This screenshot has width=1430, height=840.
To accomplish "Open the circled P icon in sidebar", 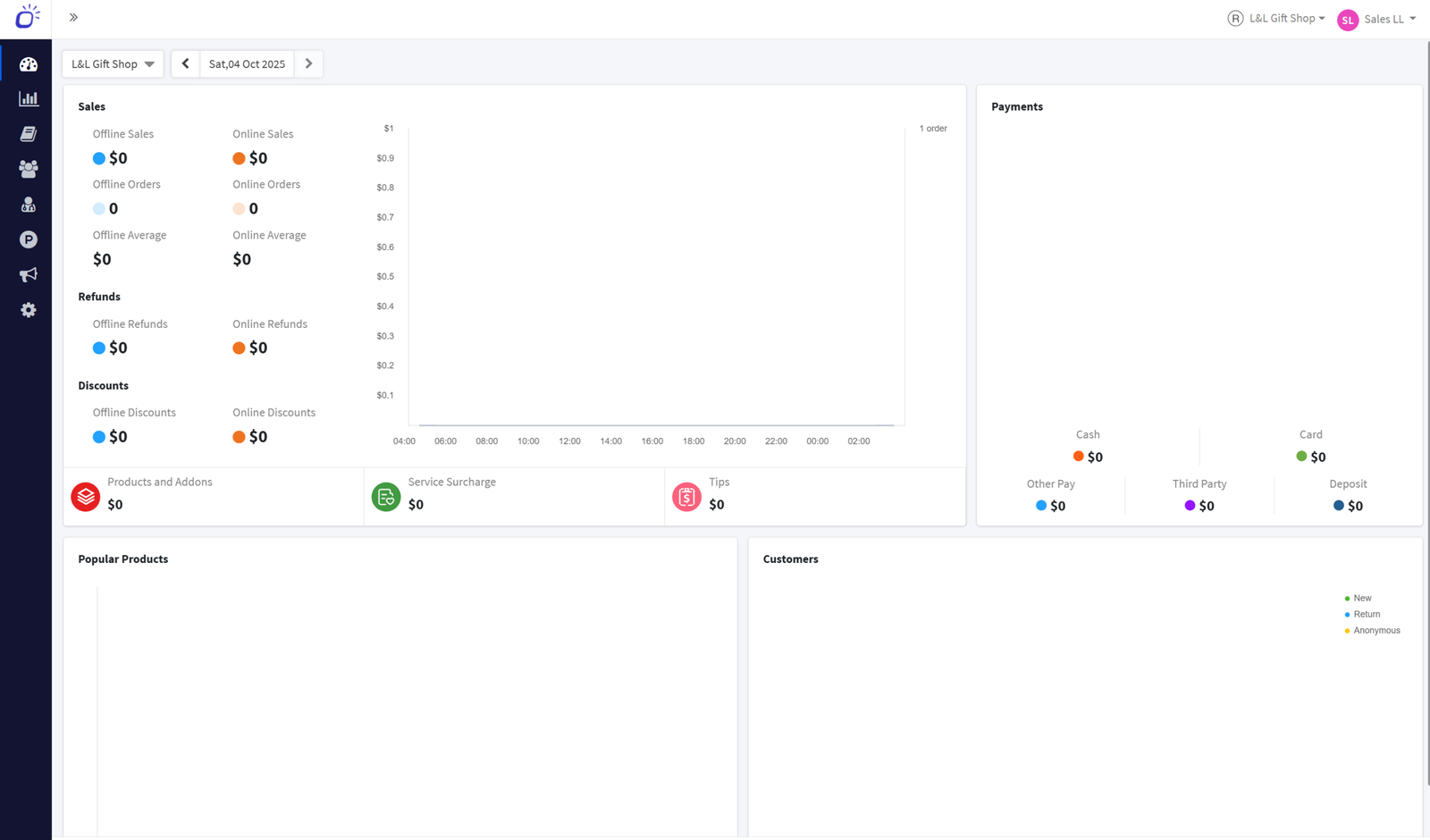I will (x=29, y=239).
